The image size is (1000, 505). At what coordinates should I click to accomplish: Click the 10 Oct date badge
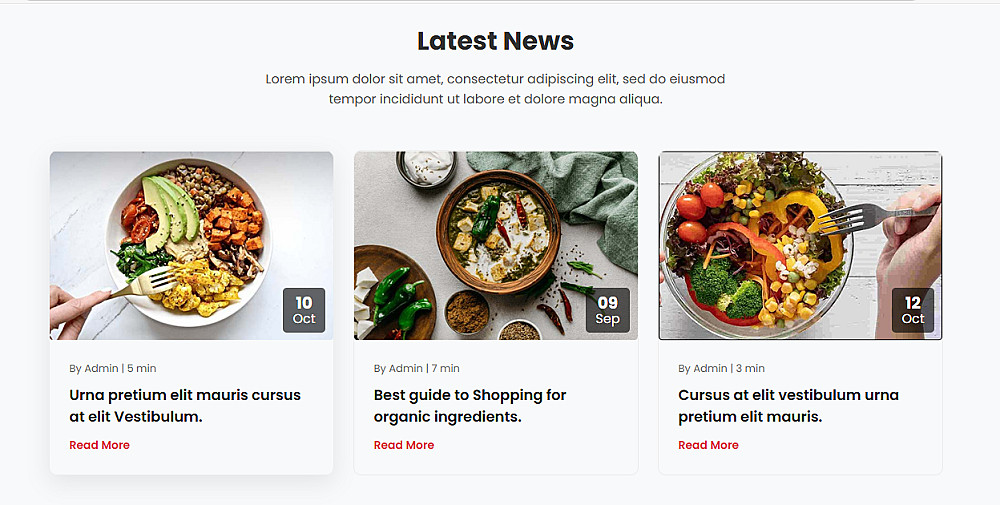coord(304,311)
